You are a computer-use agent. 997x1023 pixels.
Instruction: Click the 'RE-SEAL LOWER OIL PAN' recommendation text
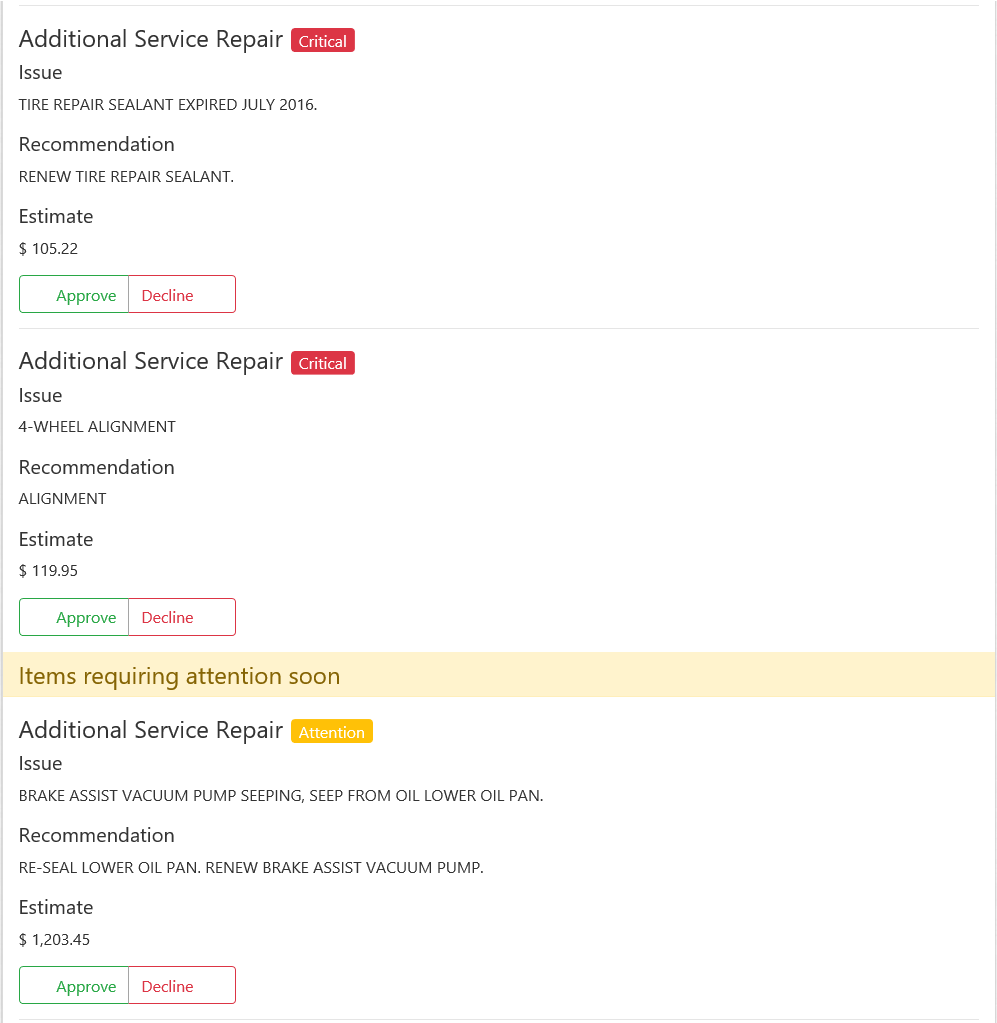(x=250, y=868)
